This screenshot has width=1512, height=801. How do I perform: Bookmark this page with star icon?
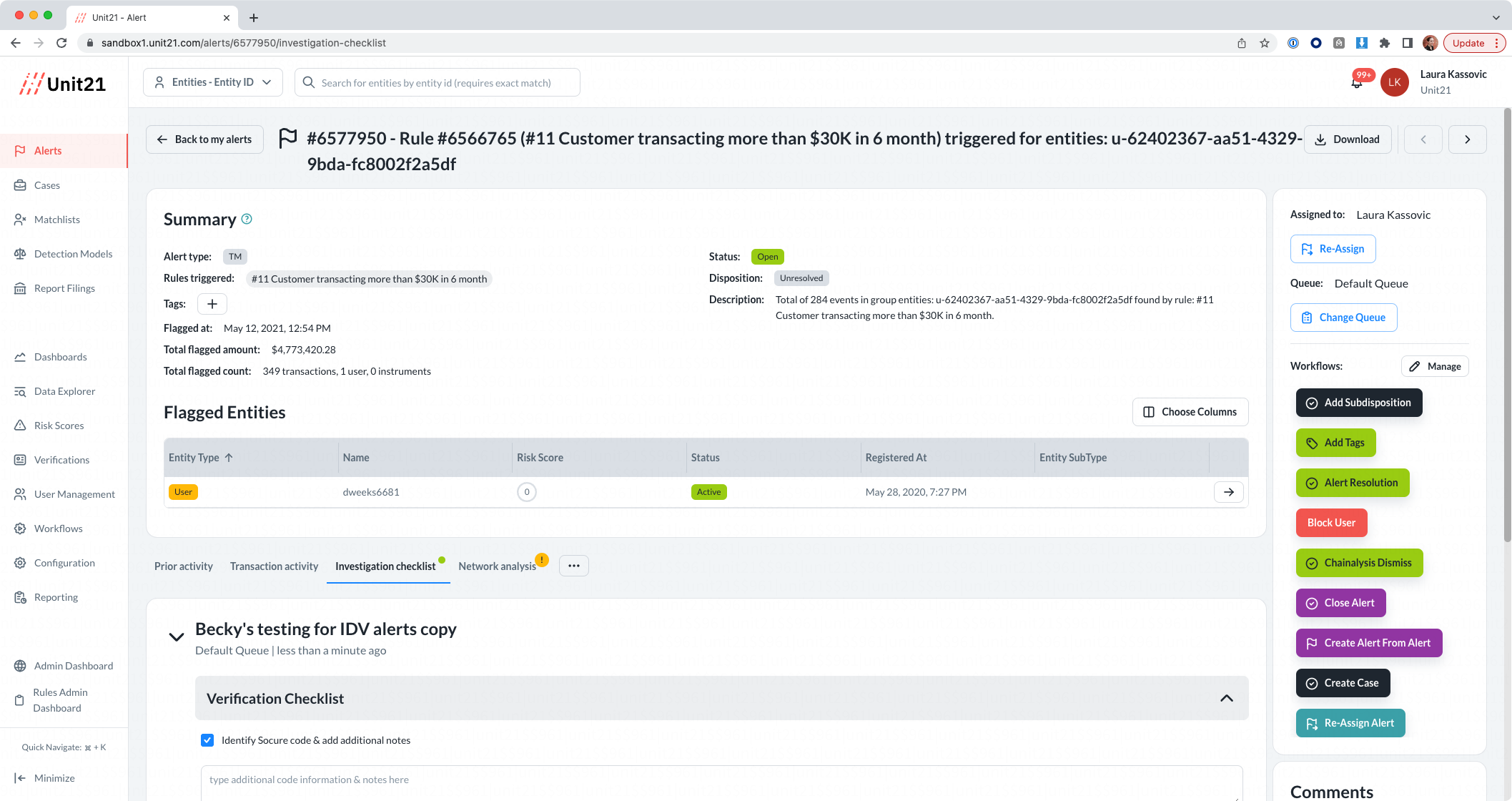(1264, 43)
